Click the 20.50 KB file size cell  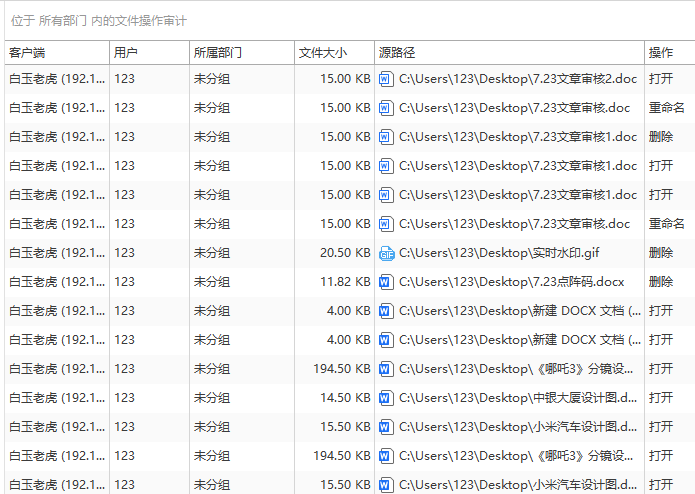point(345,253)
